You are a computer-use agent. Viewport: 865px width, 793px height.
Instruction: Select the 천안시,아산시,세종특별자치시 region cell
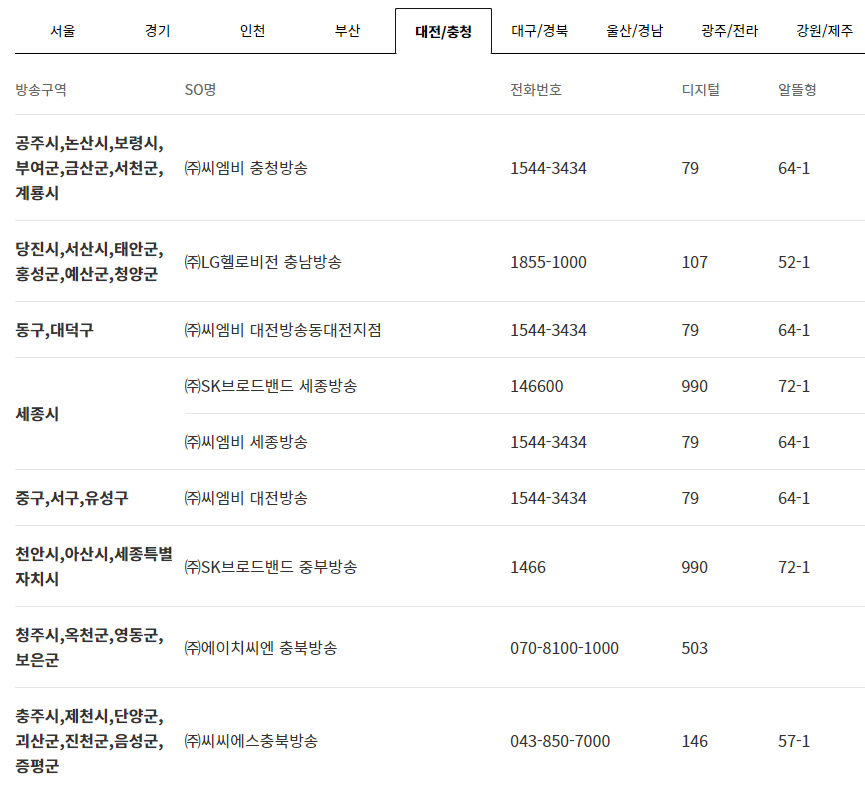(x=94, y=566)
